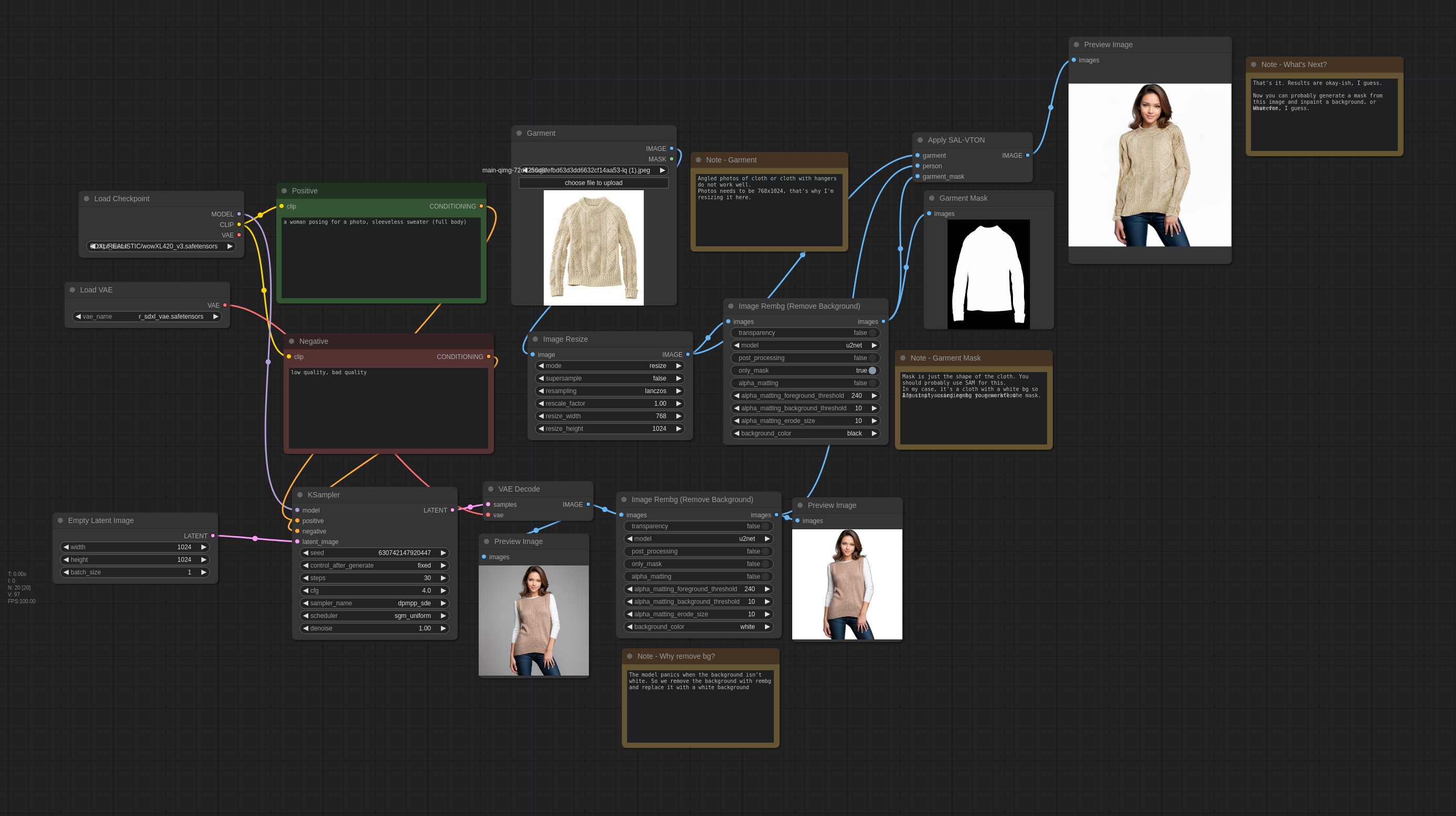Screen dimensions: 1456x816
Task: Click the cfg 4.0 value slider
Action: (x=375, y=591)
